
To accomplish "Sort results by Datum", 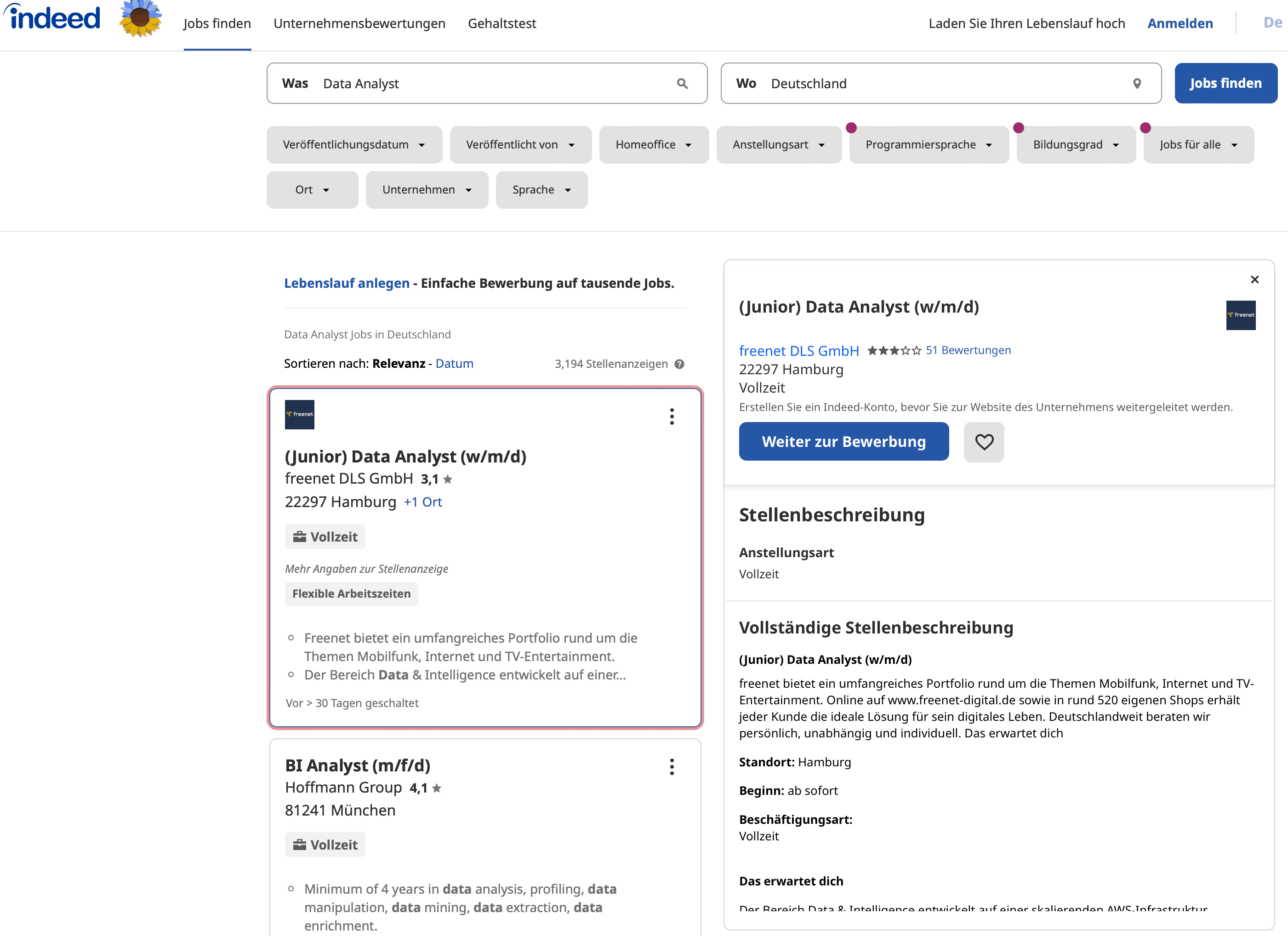I will pyautogui.click(x=454, y=364).
